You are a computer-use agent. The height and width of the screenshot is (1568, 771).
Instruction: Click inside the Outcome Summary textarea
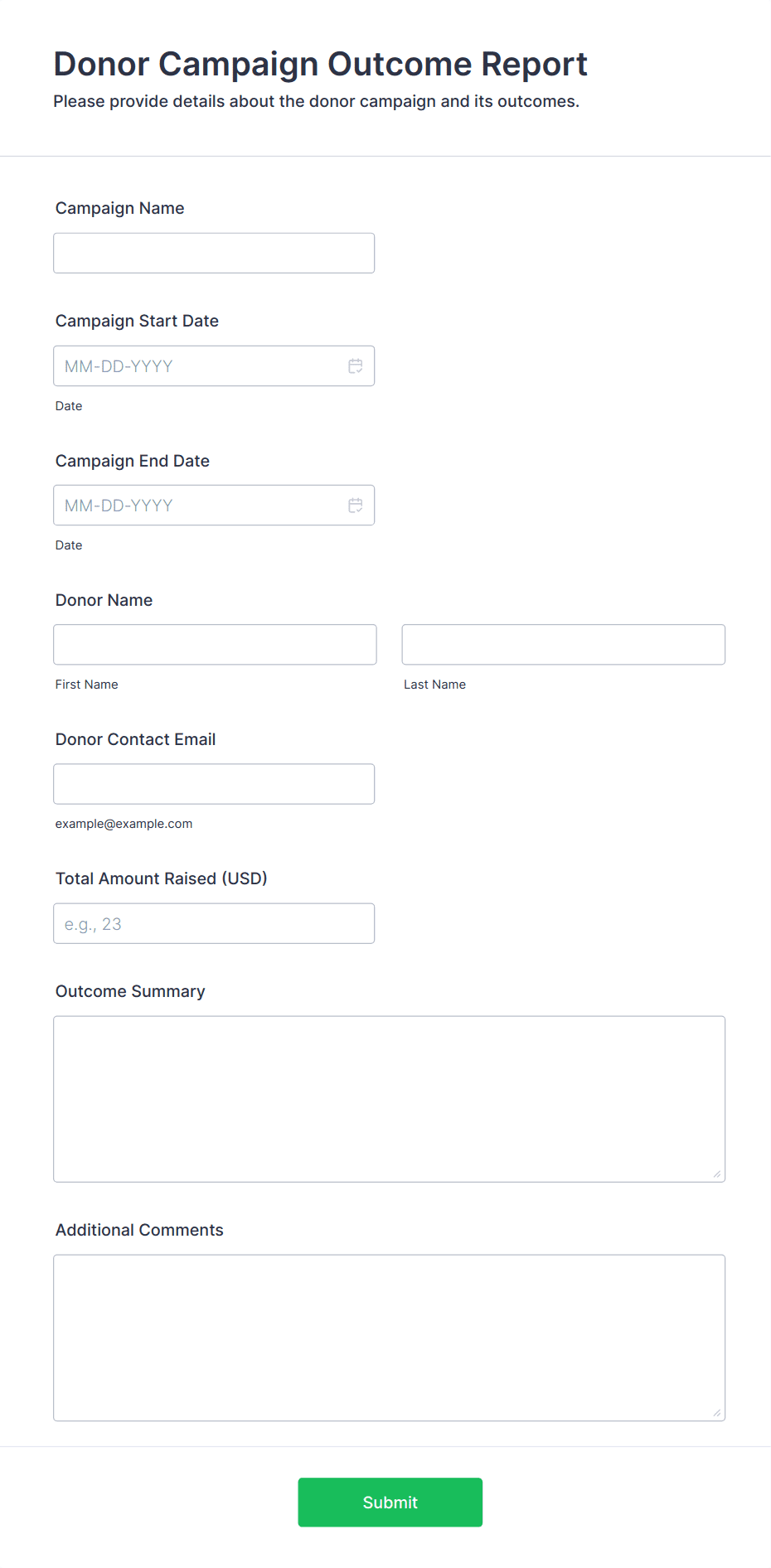[389, 1099]
